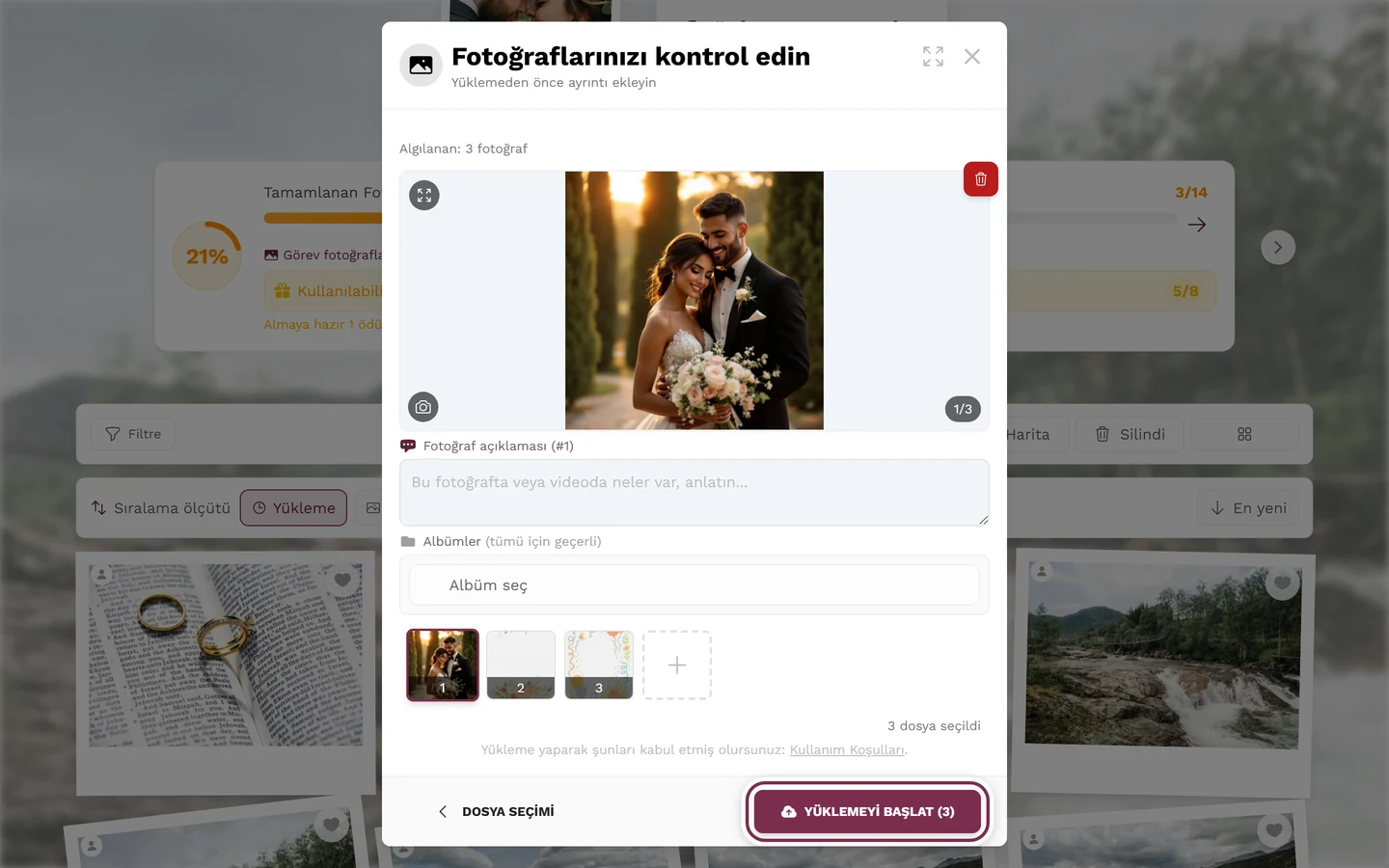The height and width of the screenshot is (868, 1389).
Task: Switch to the grid view icon
Action: click(x=1244, y=434)
